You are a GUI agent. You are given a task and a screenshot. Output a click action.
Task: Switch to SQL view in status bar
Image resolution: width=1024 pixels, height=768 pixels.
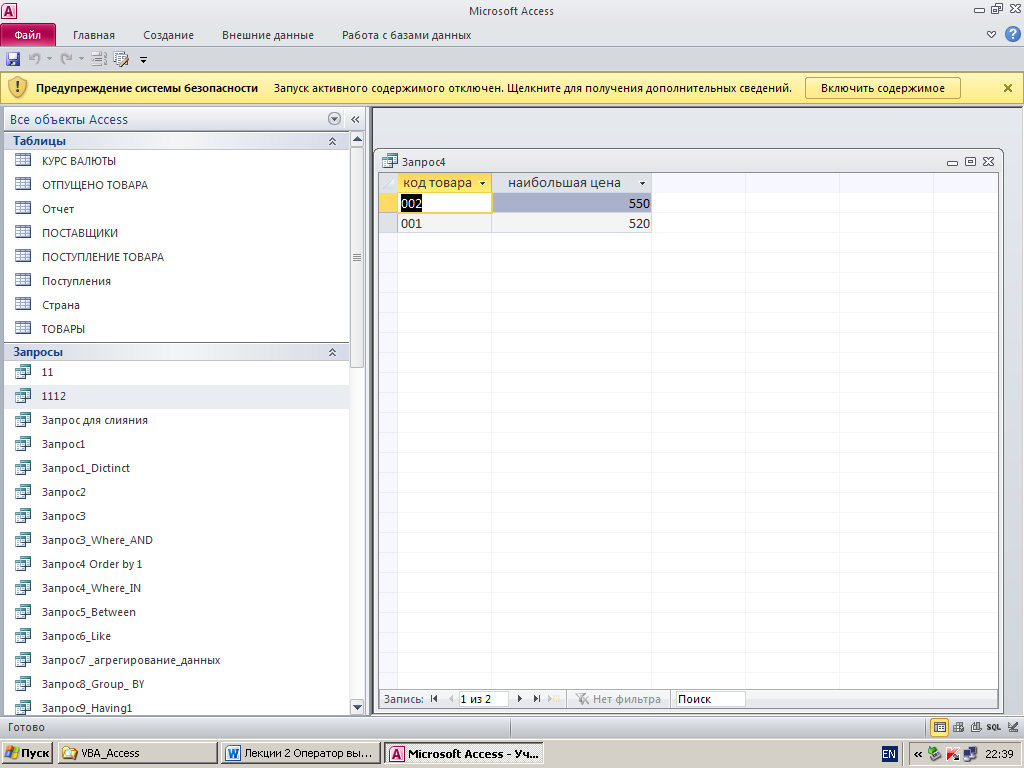993,727
